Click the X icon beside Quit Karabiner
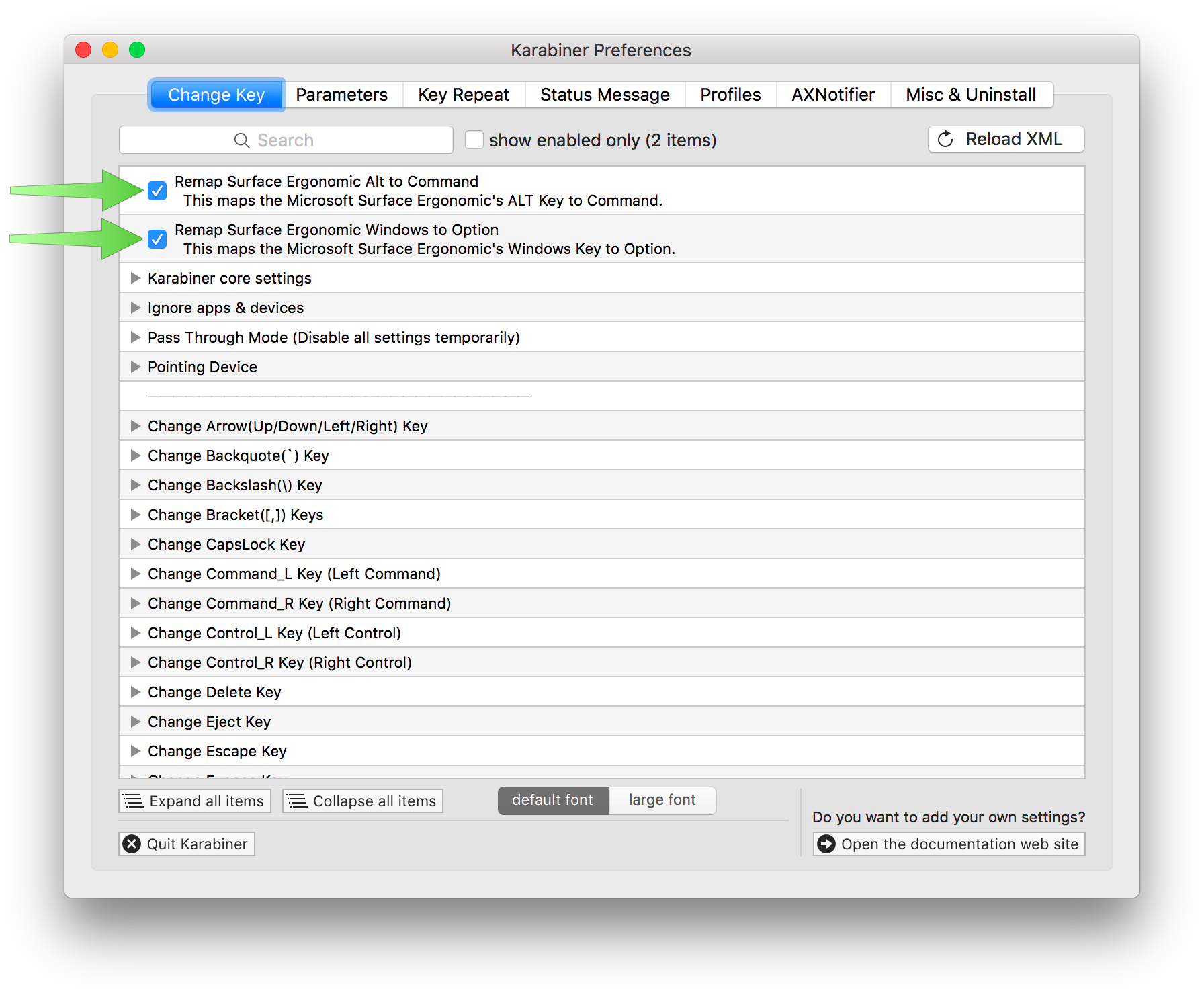 coord(132,844)
